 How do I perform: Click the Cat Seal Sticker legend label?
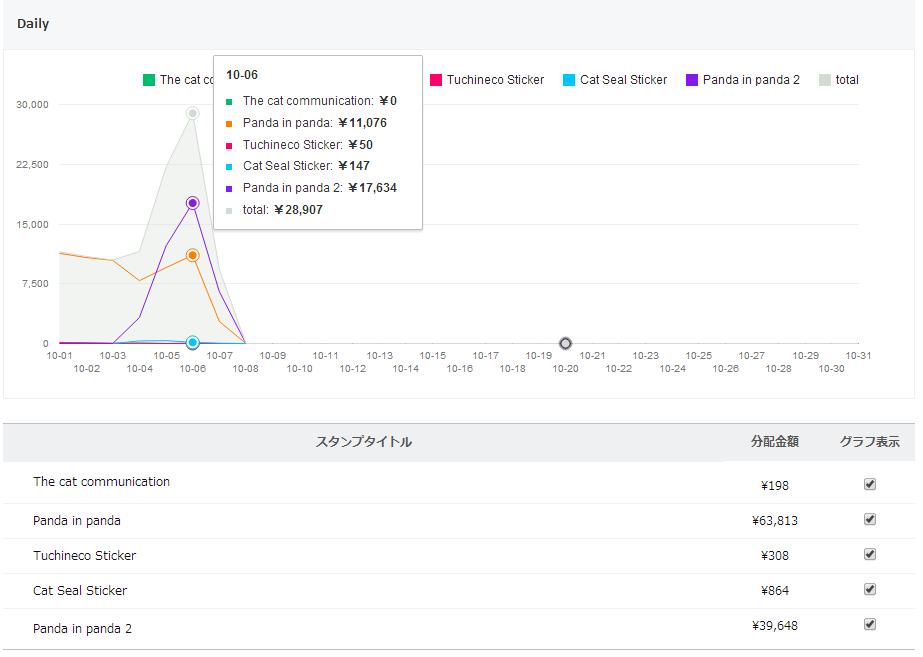[x=623, y=80]
